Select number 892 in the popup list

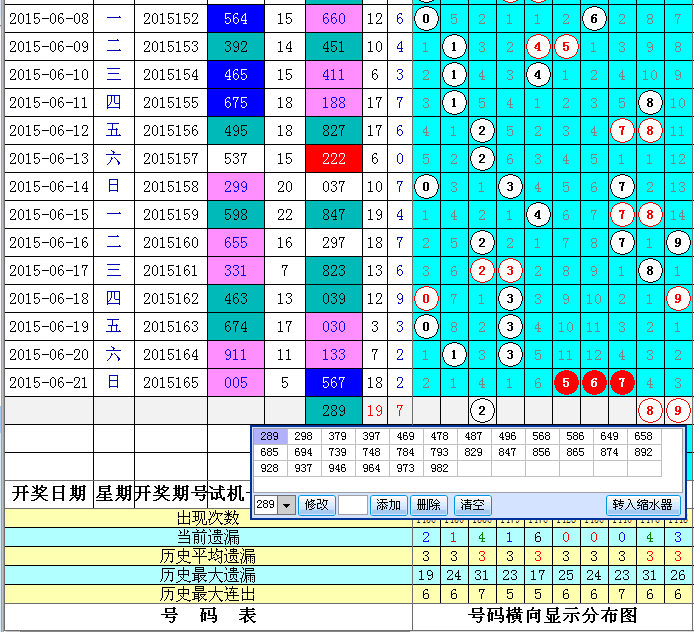point(644,452)
